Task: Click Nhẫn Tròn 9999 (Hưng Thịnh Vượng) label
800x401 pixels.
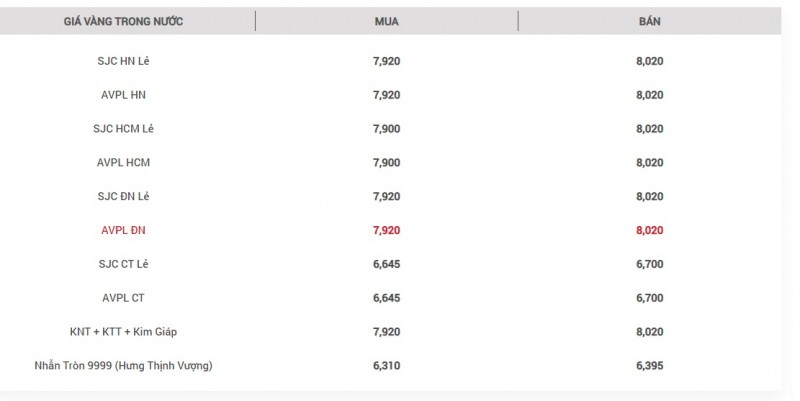Action: coord(124,366)
